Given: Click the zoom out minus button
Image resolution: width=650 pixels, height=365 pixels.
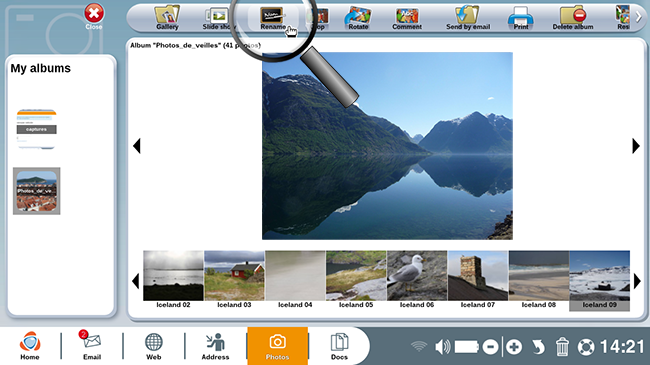Looking at the screenshot, I should [x=490, y=347].
